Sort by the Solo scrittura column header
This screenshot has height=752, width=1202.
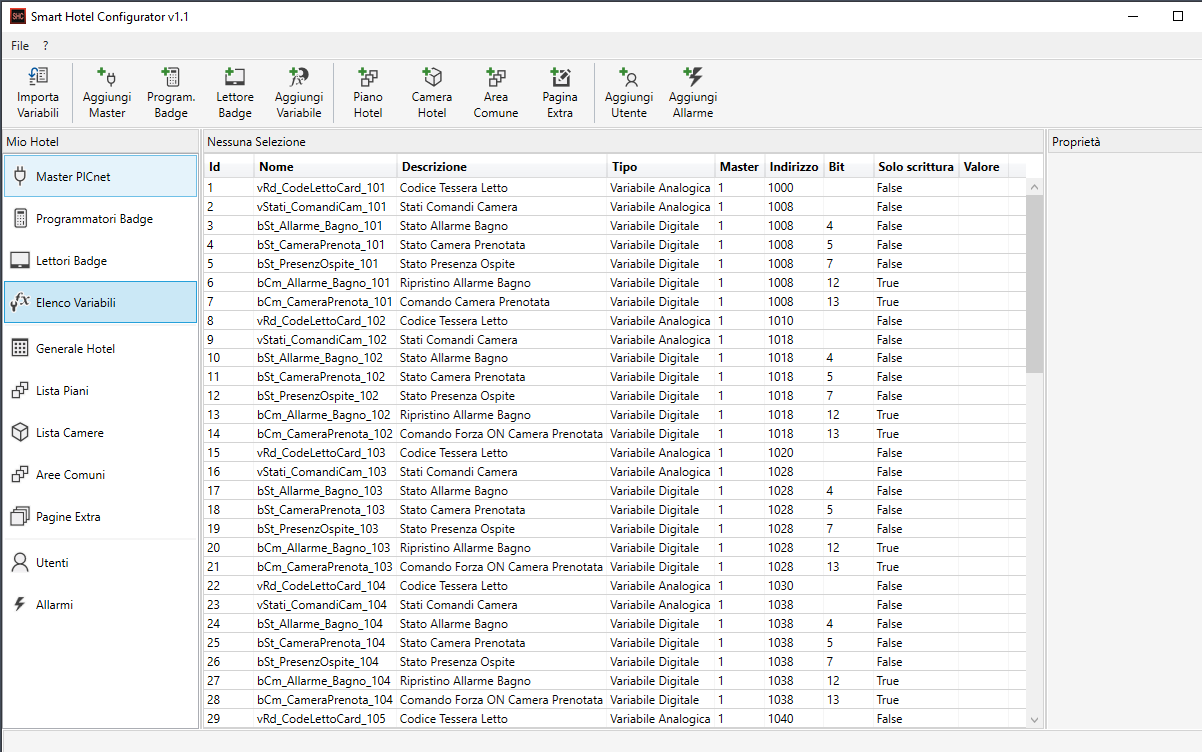pyautogui.click(x=916, y=167)
